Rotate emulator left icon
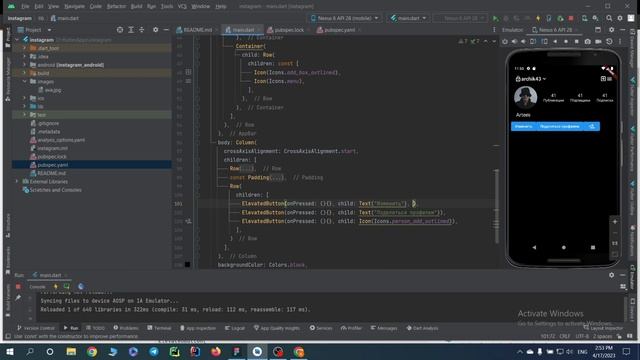Viewport: 640px width, 360px height. point(533,42)
